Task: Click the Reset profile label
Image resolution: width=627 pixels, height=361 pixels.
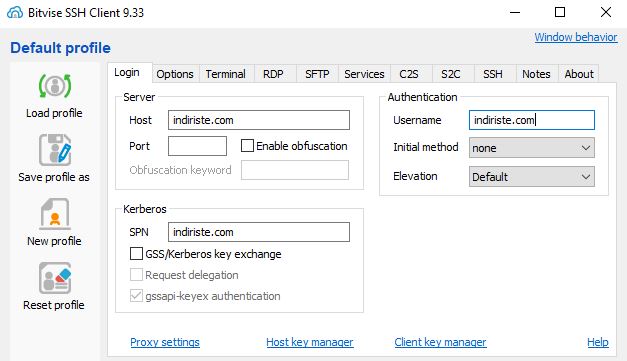Action: tap(54, 305)
